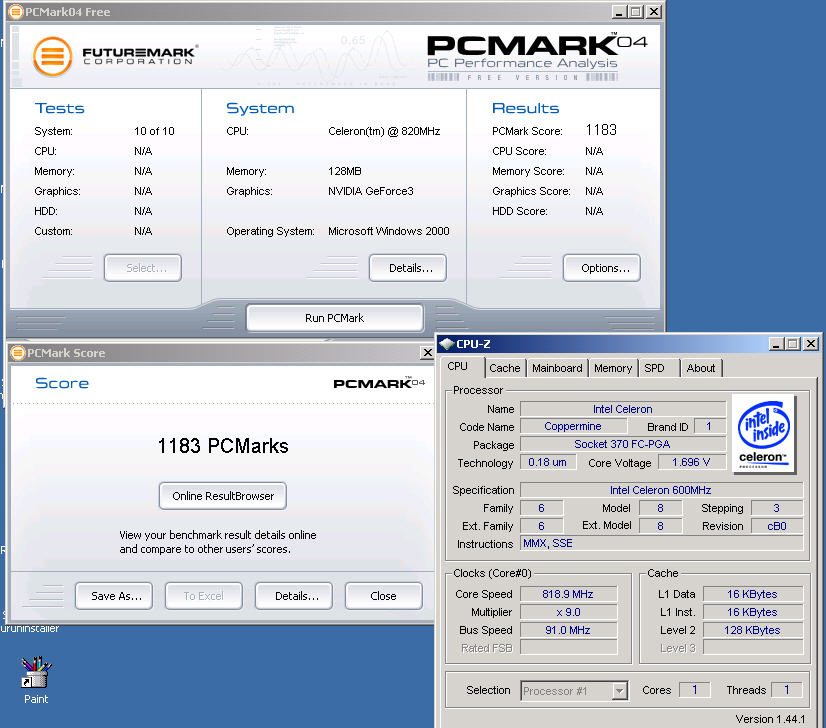Image resolution: width=826 pixels, height=728 pixels.
Task: Open the Online ResultBrowser
Action: click(x=223, y=496)
